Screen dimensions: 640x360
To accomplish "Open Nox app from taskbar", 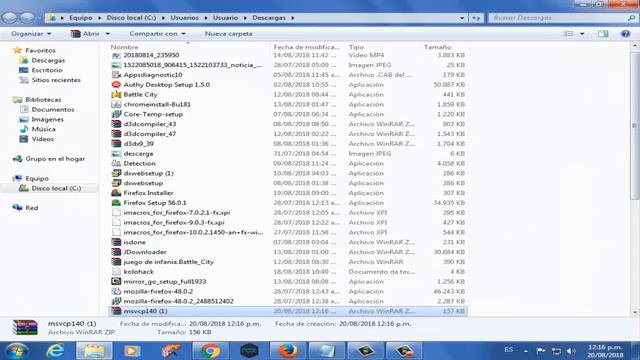I will [249, 351].
